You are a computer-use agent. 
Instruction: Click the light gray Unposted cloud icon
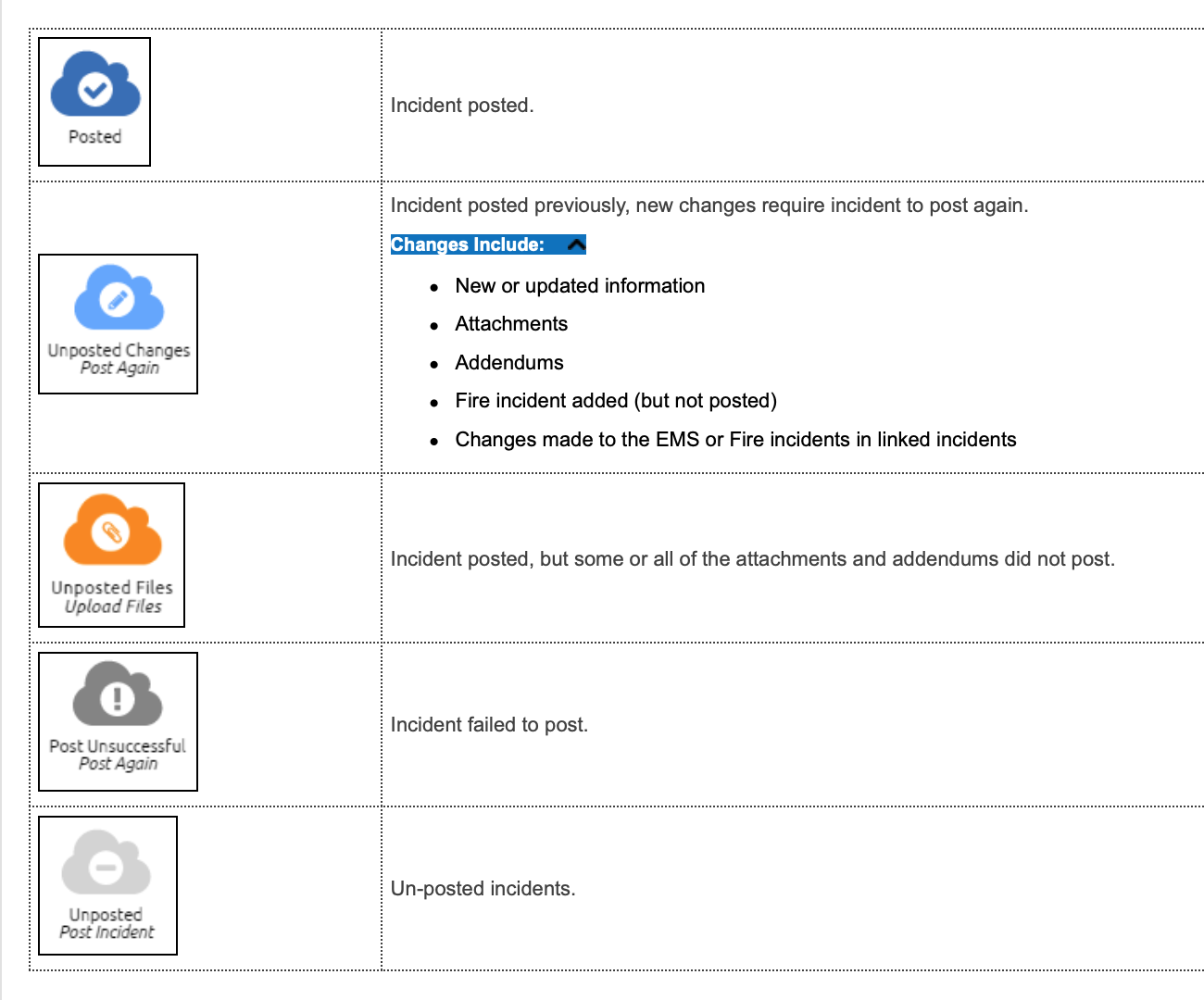click(x=107, y=863)
